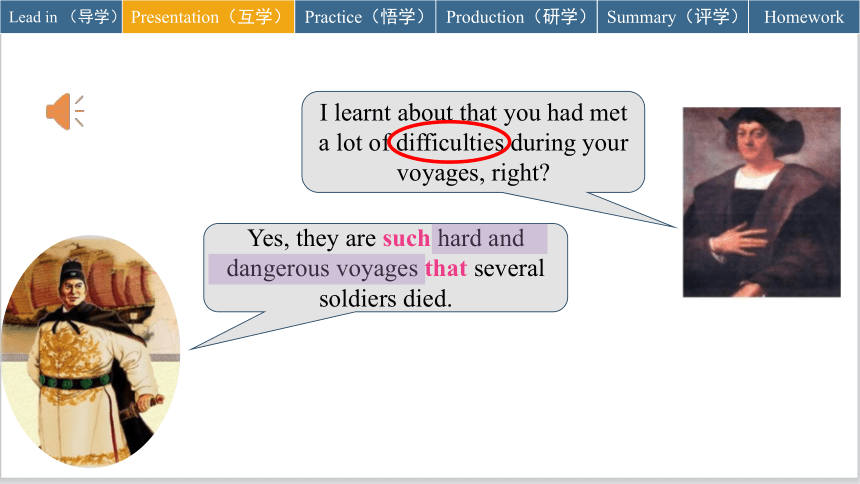Click 'I learnt about that you had met'
Viewport: 860px width, 484px height.
point(473,113)
